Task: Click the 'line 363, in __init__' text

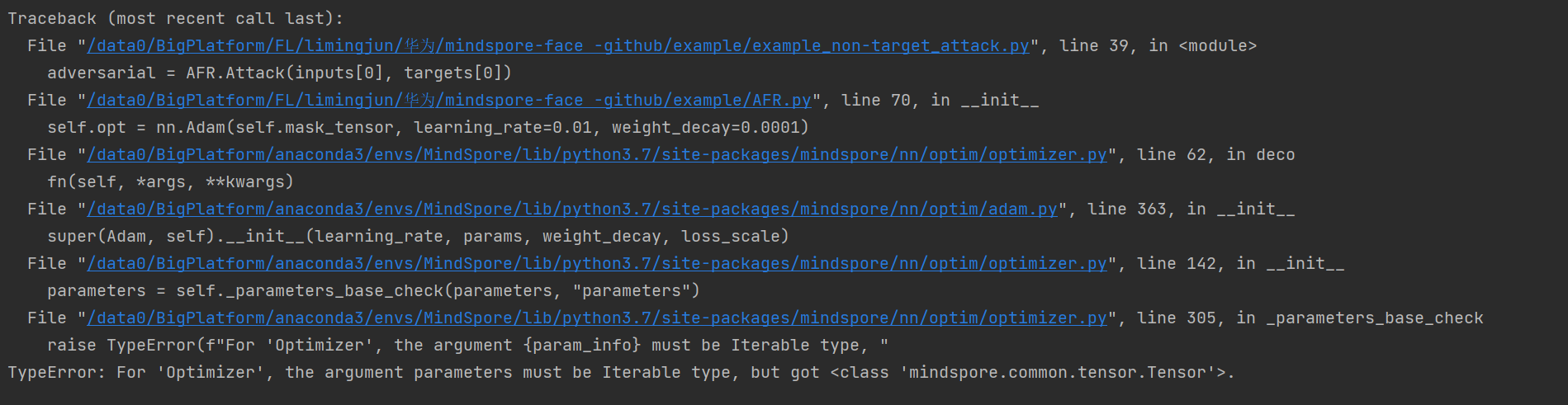Action: [1191, 210]
